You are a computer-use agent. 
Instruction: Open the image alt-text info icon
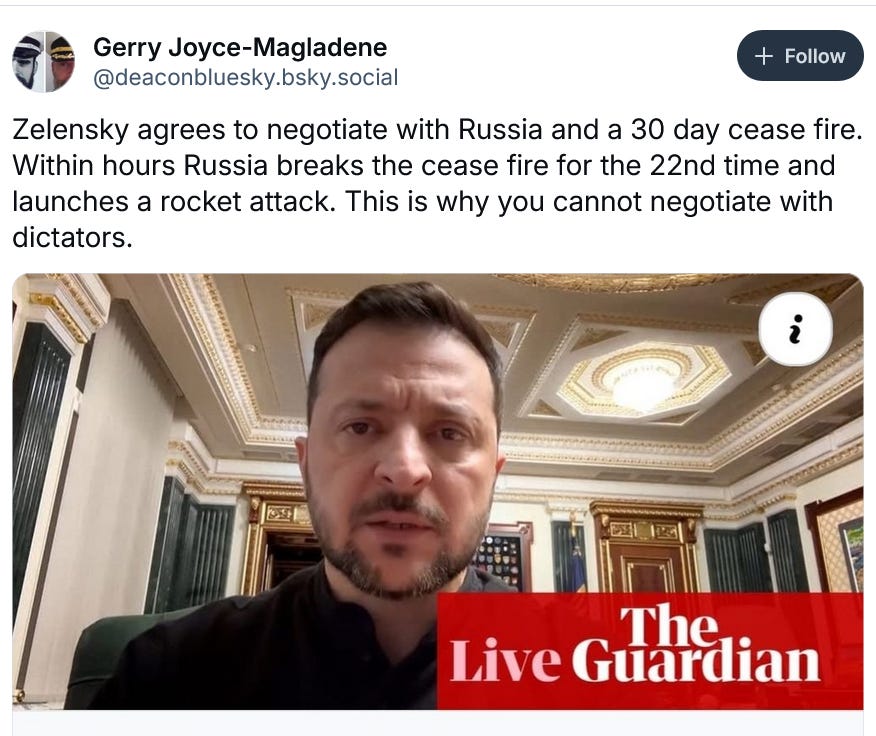pos(796,329)
